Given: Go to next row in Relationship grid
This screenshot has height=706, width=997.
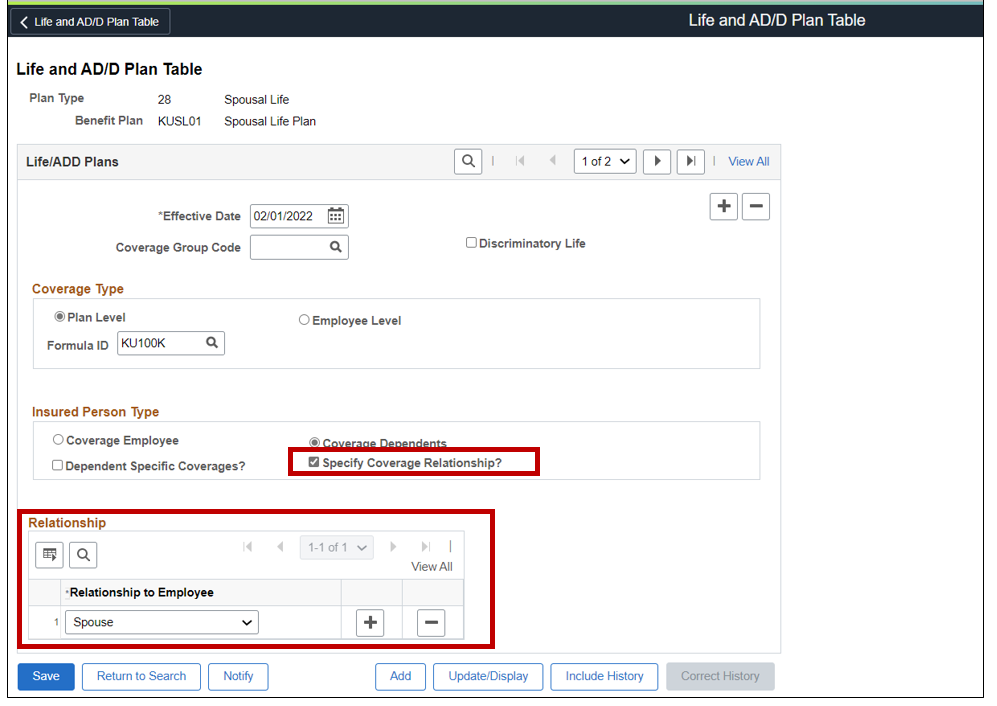Looking at the screenshot, I should [393, 546].
